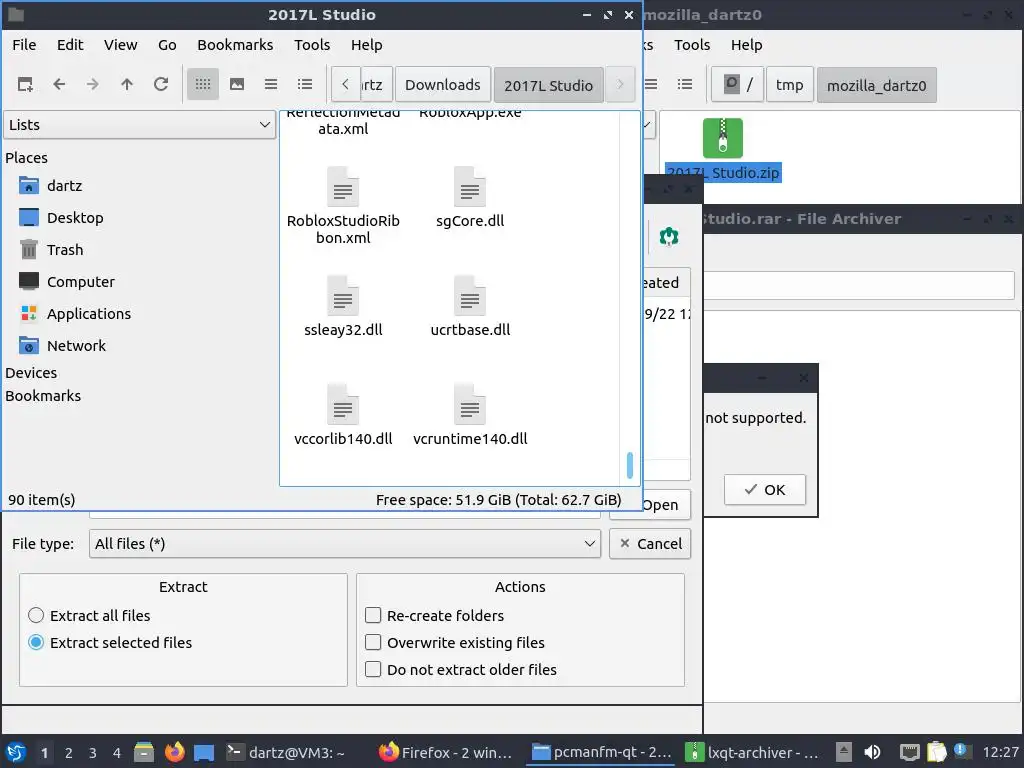Open Desktop in Places sidebar
Viewport: 1024px width, 768px height.
(x=75, y=217)
